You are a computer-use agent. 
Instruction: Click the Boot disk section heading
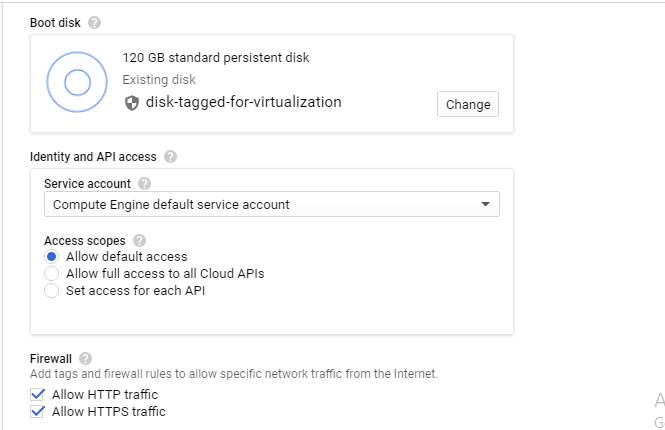[x=55, y=22]
